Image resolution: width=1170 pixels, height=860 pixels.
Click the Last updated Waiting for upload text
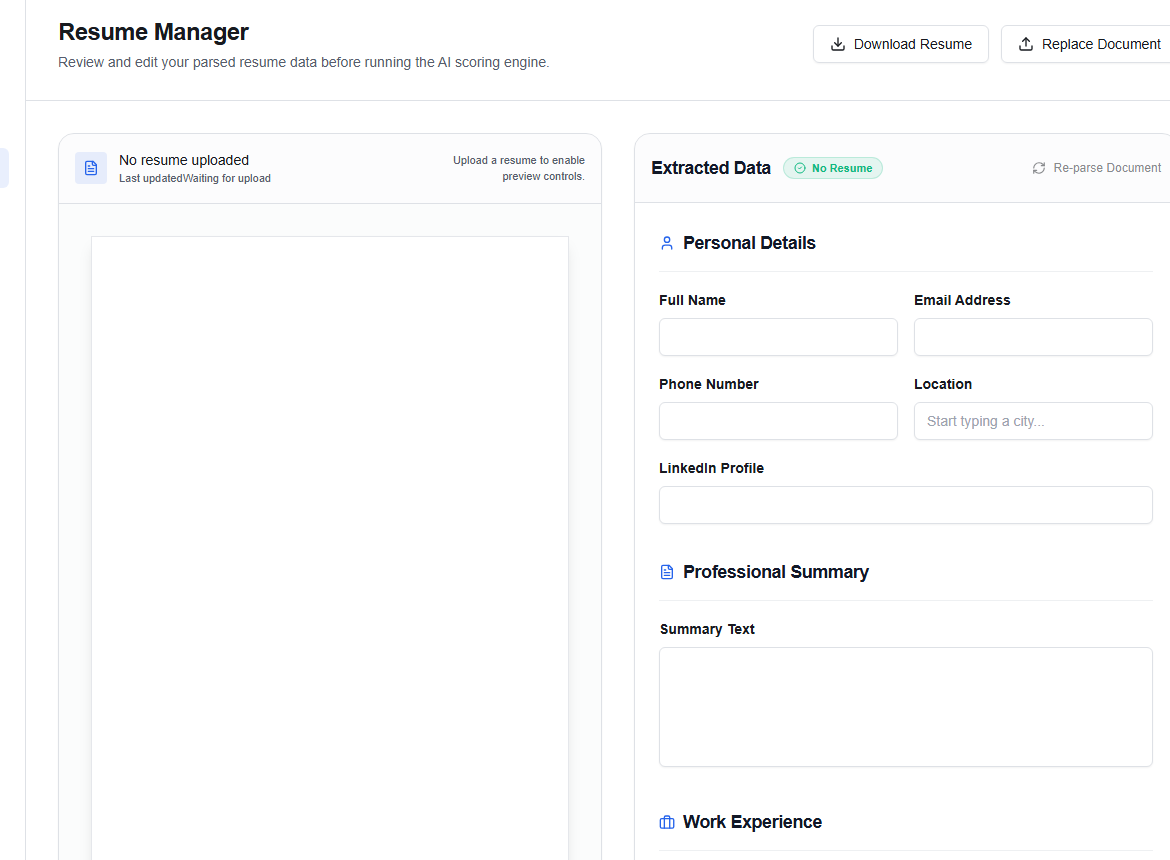point(195,178)
